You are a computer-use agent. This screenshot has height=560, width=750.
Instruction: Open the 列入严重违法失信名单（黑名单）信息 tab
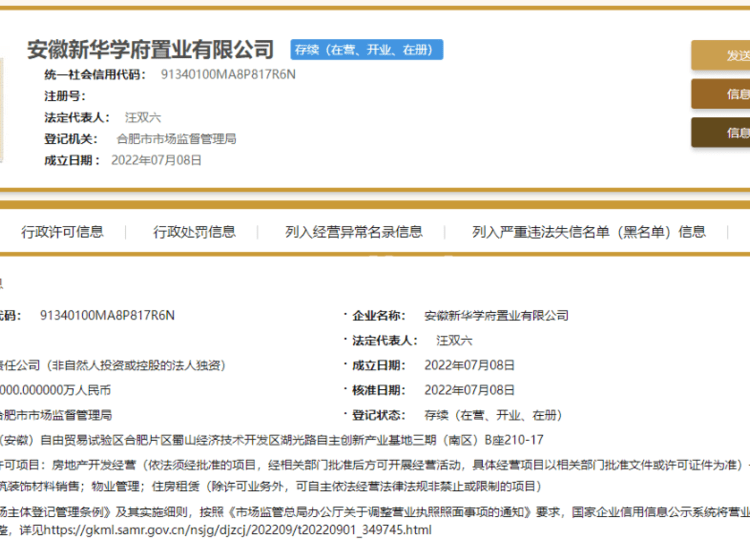click(588, 232)
